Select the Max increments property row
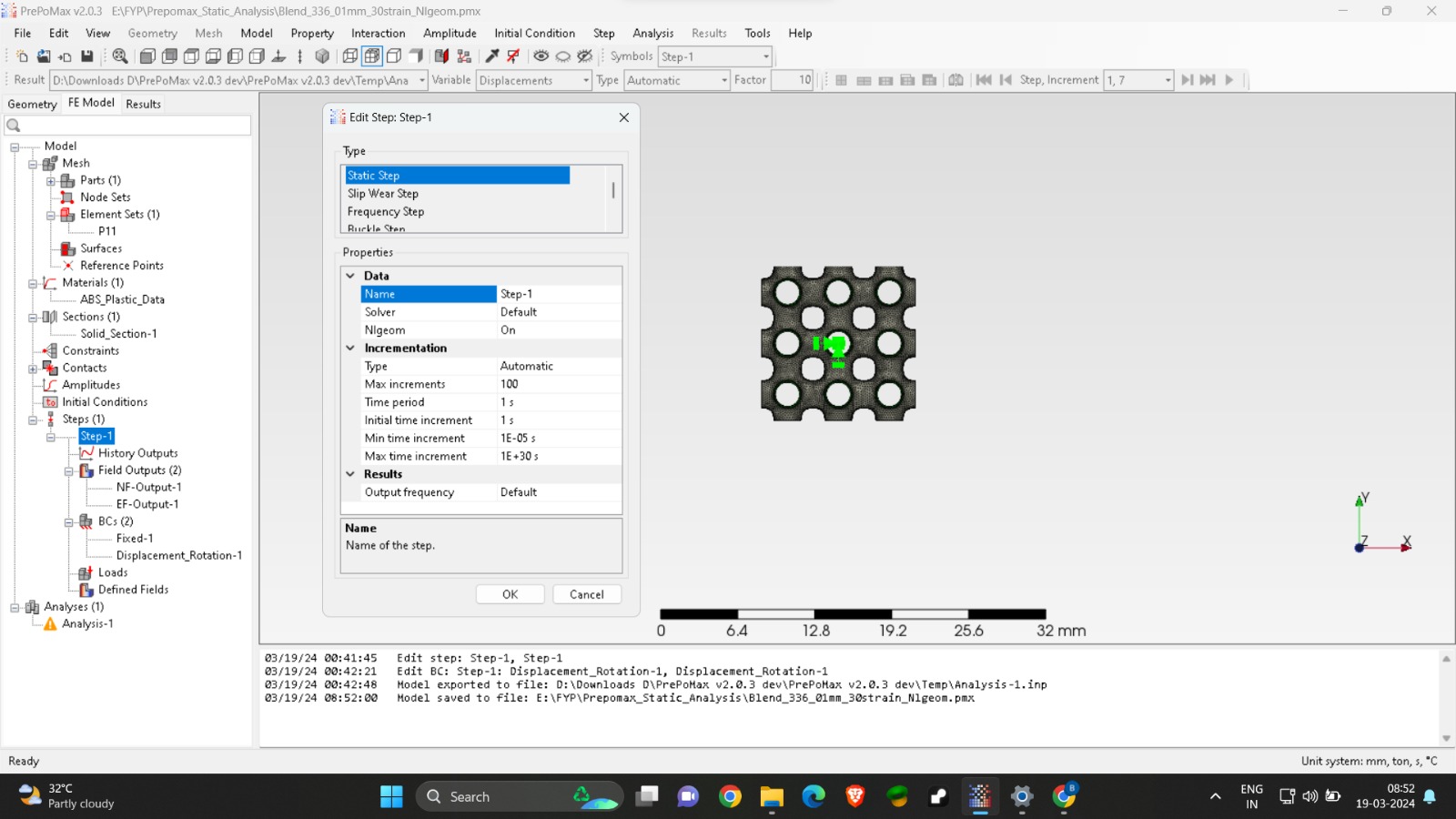1456x819 pixels. pyautogui.click(x=491, y=384)
